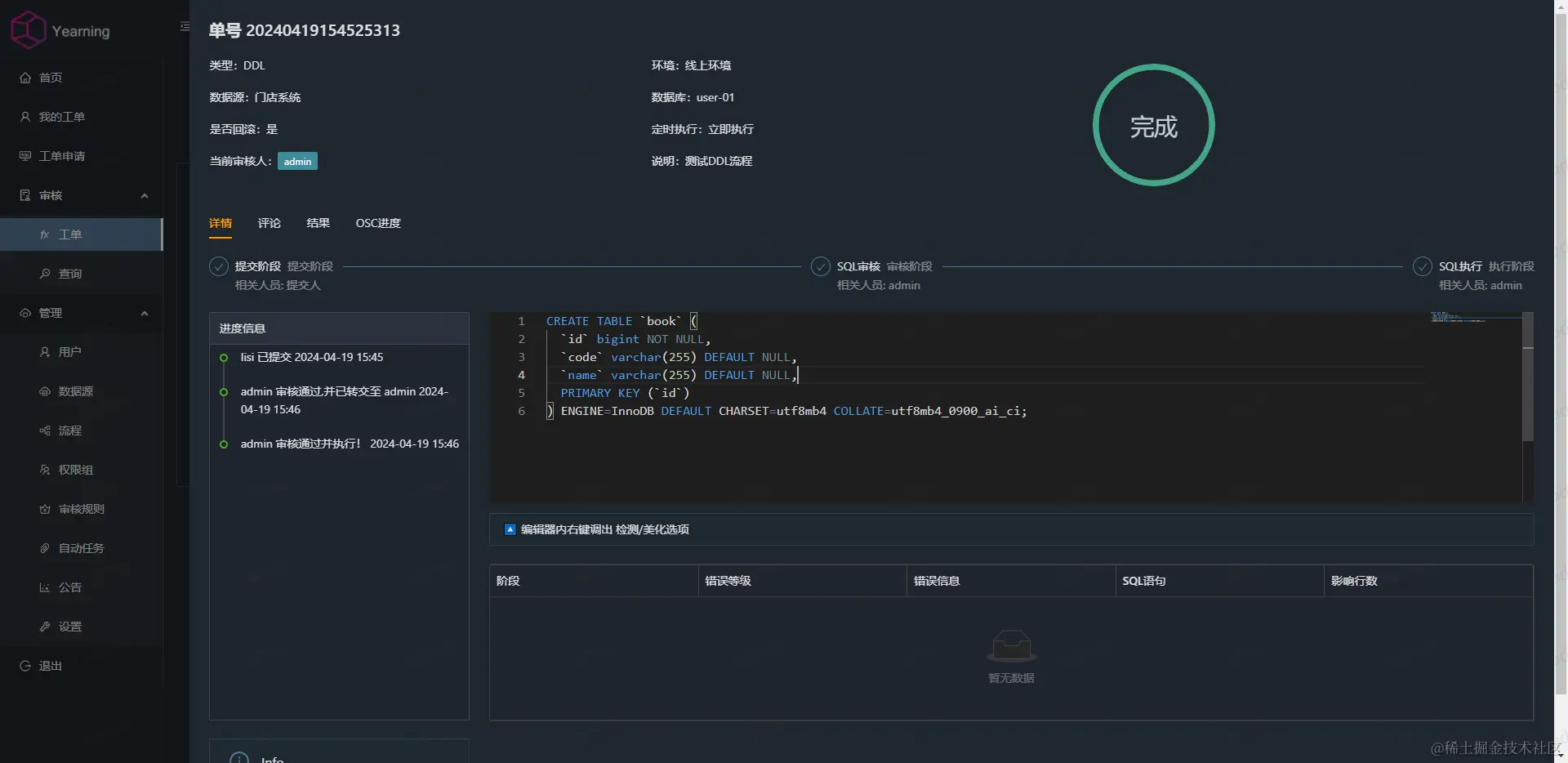Screen dimensions: 1568x763
Task: Click the `name` varchar(255) line
Action: [x=679, y=375]
